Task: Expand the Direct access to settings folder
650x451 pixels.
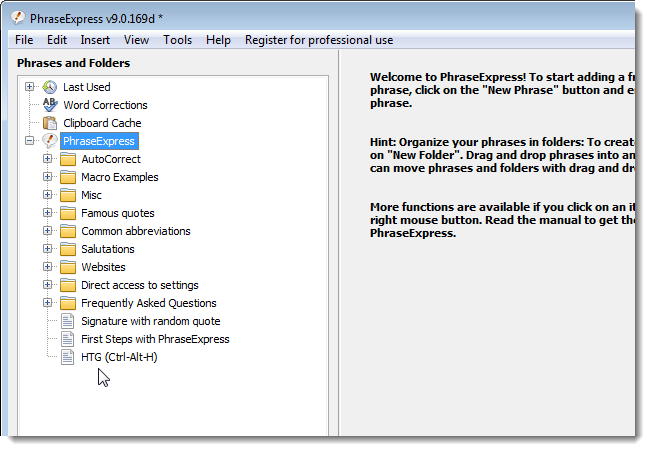Action: click(x=48, y=285)
